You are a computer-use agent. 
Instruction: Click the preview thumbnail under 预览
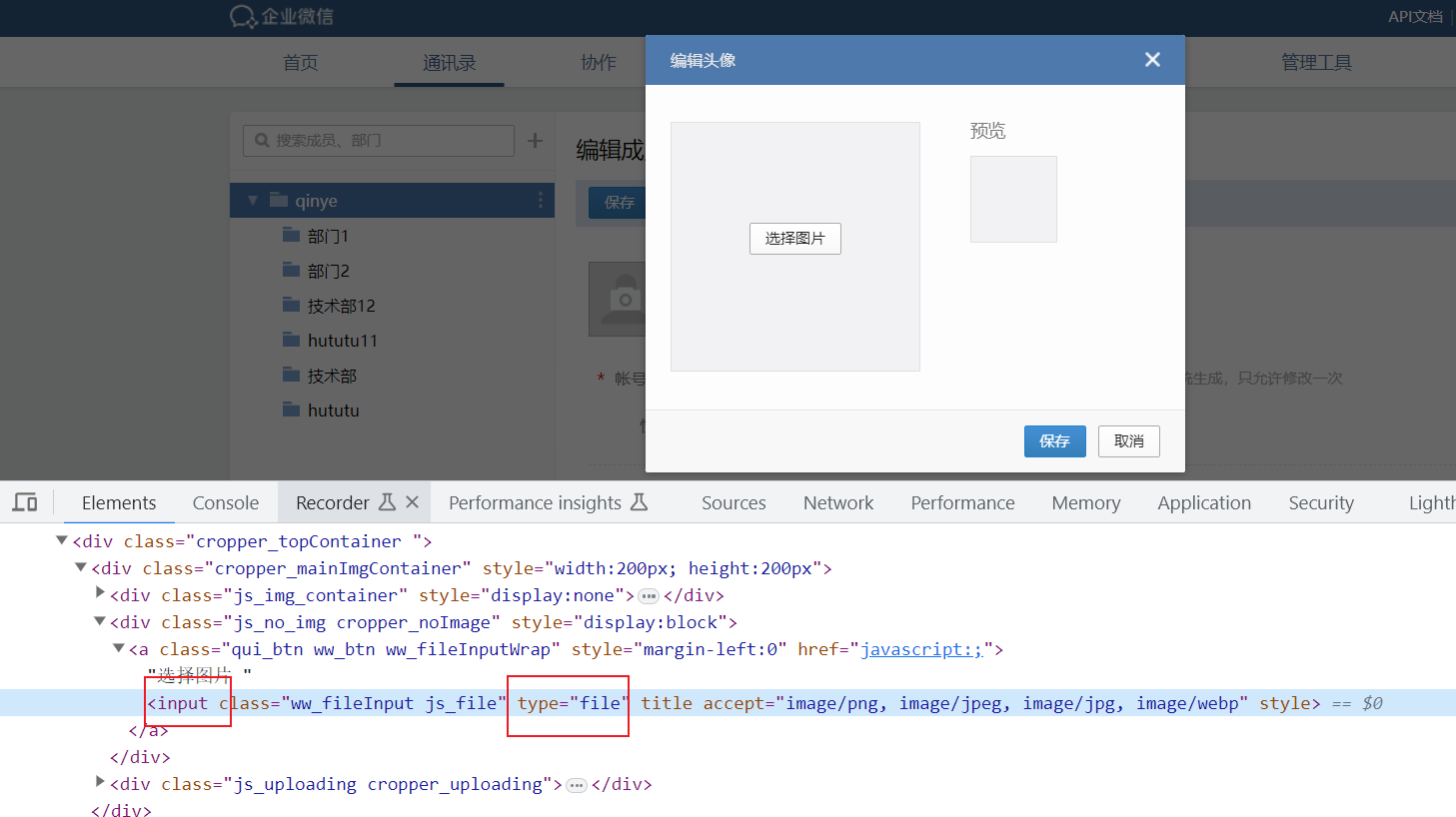pos(1013,199)
